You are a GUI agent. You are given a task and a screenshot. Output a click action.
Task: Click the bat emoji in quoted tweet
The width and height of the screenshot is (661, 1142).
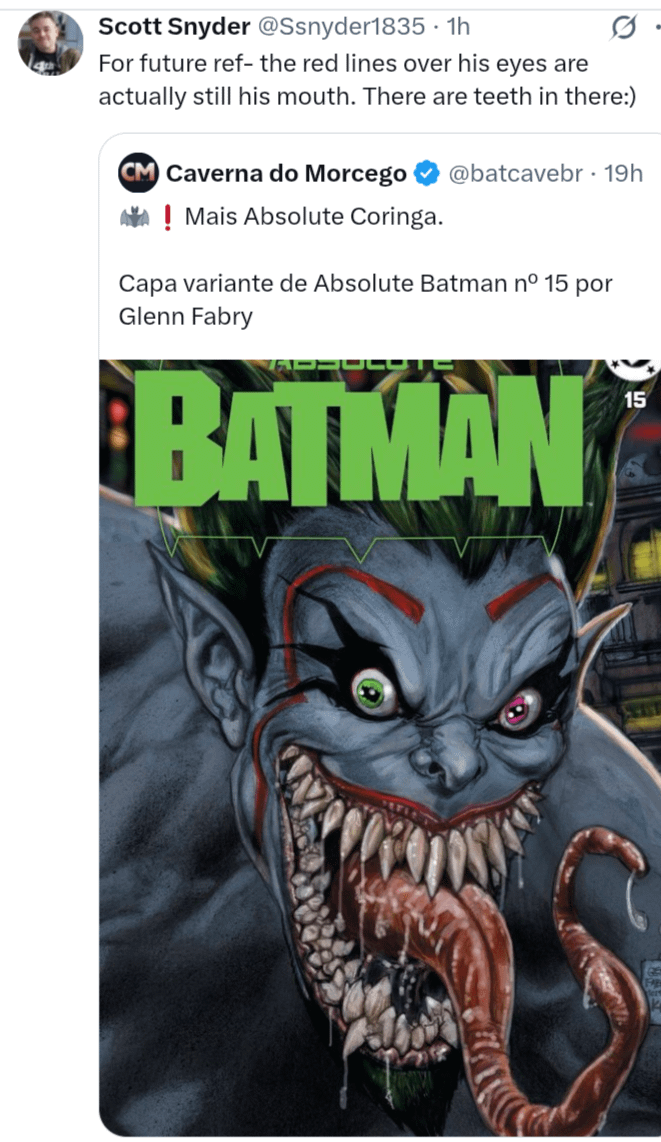tap(135, 217)
